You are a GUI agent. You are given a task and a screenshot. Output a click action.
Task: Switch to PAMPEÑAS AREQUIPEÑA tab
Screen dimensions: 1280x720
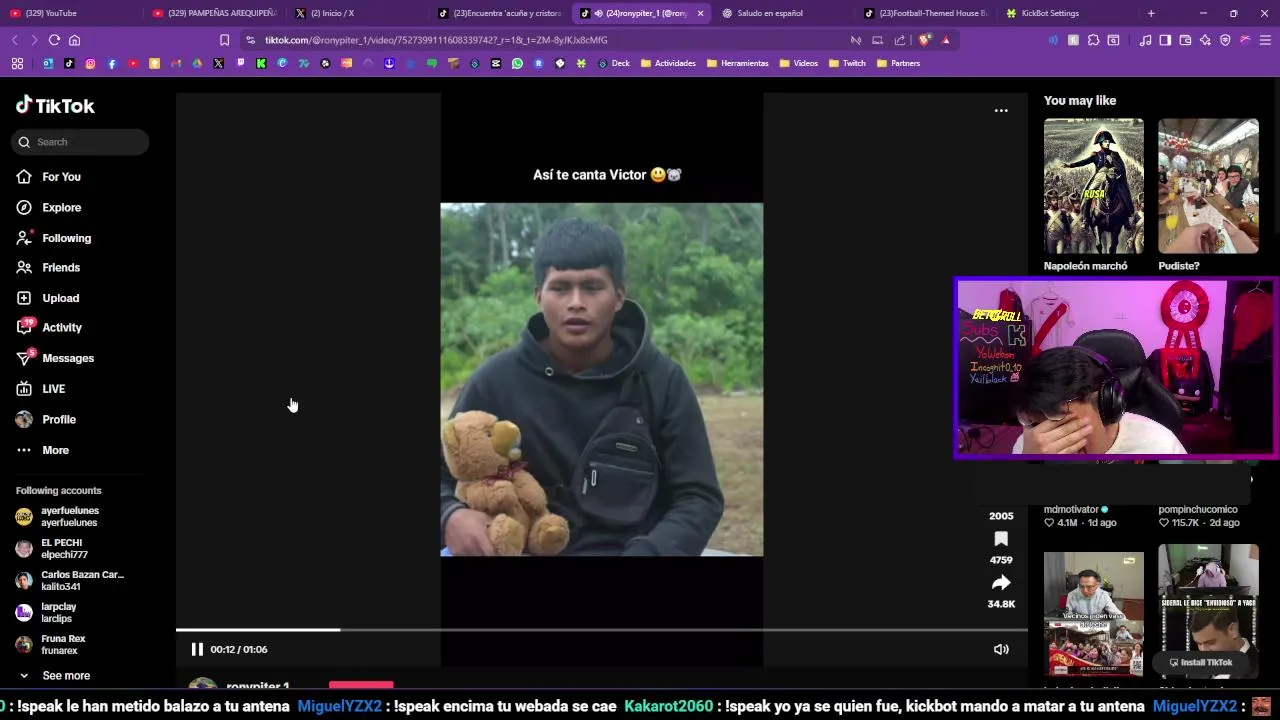[x=215, y=13]
